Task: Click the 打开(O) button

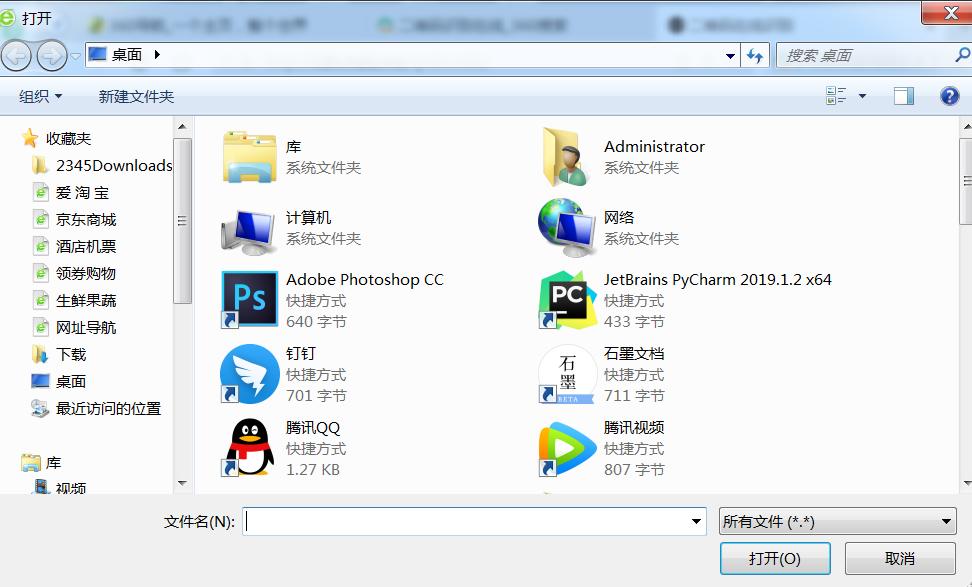Action: pos(774,558)
